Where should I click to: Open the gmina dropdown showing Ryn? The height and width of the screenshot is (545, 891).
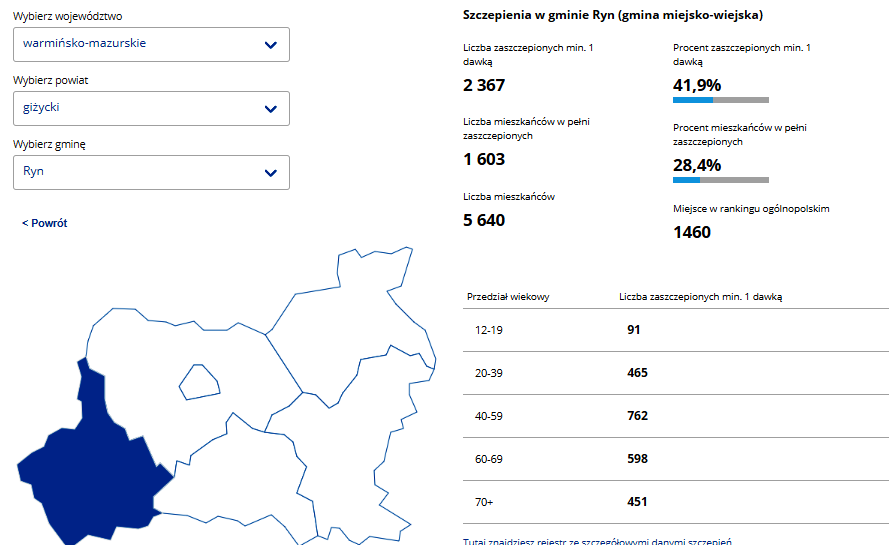[151, 172]
